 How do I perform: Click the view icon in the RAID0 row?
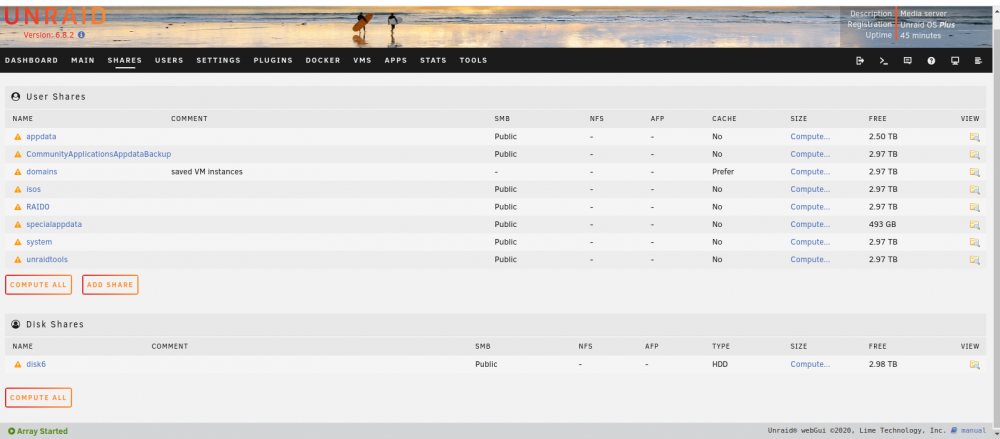click(x=974, y=207)
